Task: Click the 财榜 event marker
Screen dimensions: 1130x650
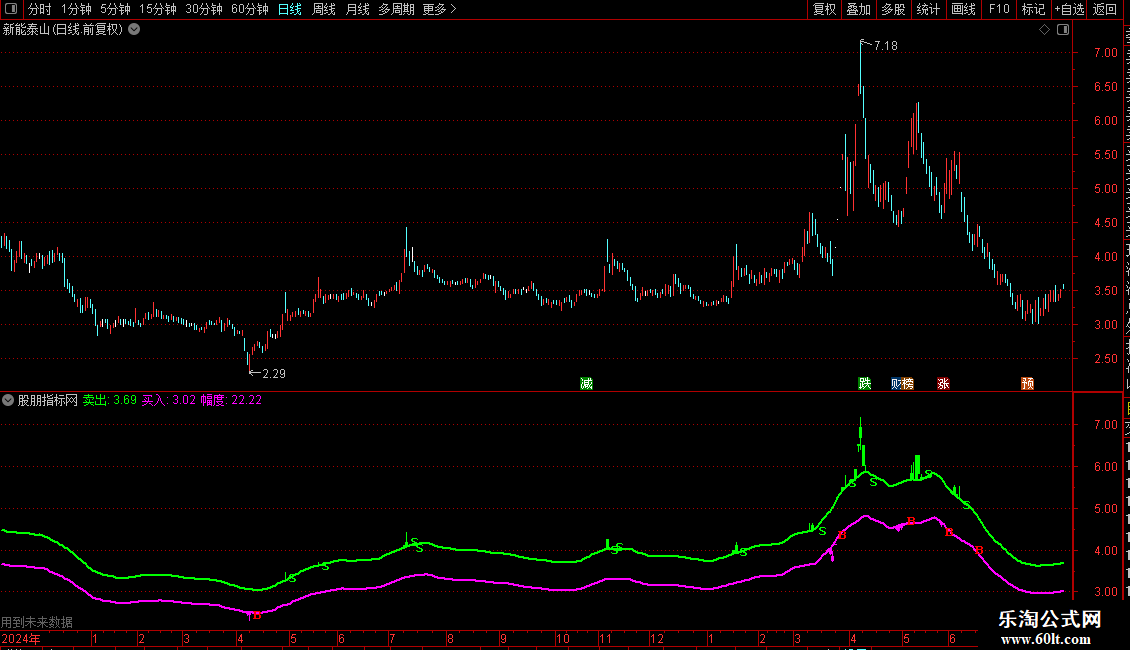Action: (902, 383)
